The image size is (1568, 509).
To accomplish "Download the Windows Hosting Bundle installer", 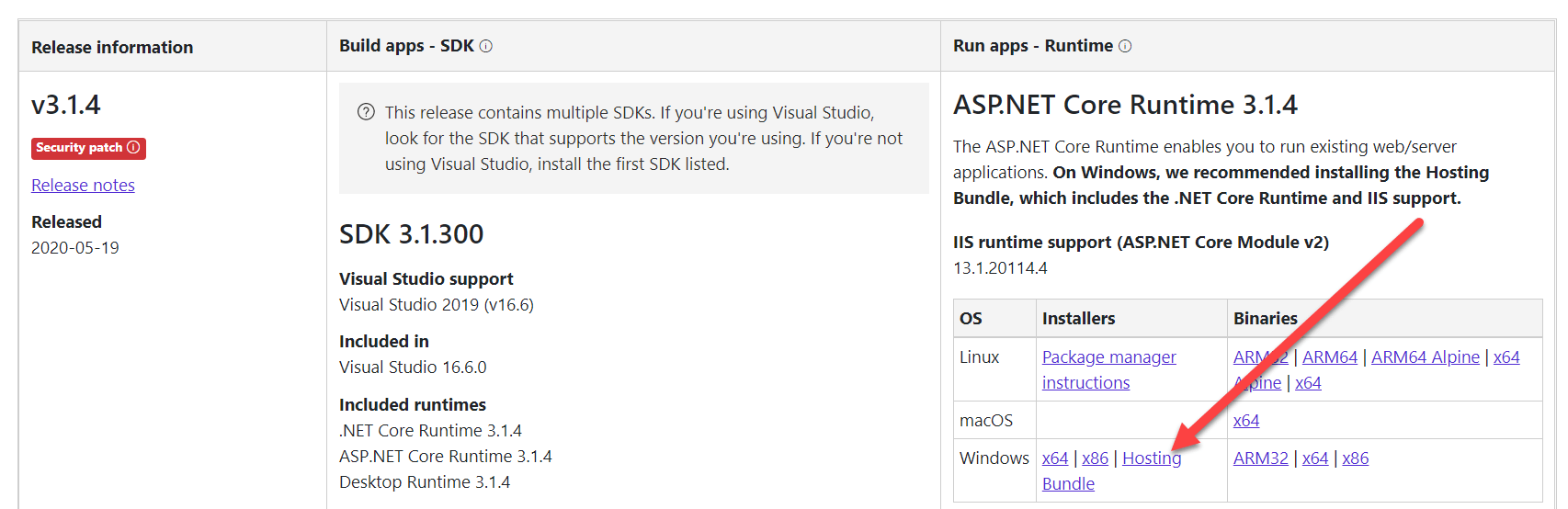I will click(x=1151, y=458).
